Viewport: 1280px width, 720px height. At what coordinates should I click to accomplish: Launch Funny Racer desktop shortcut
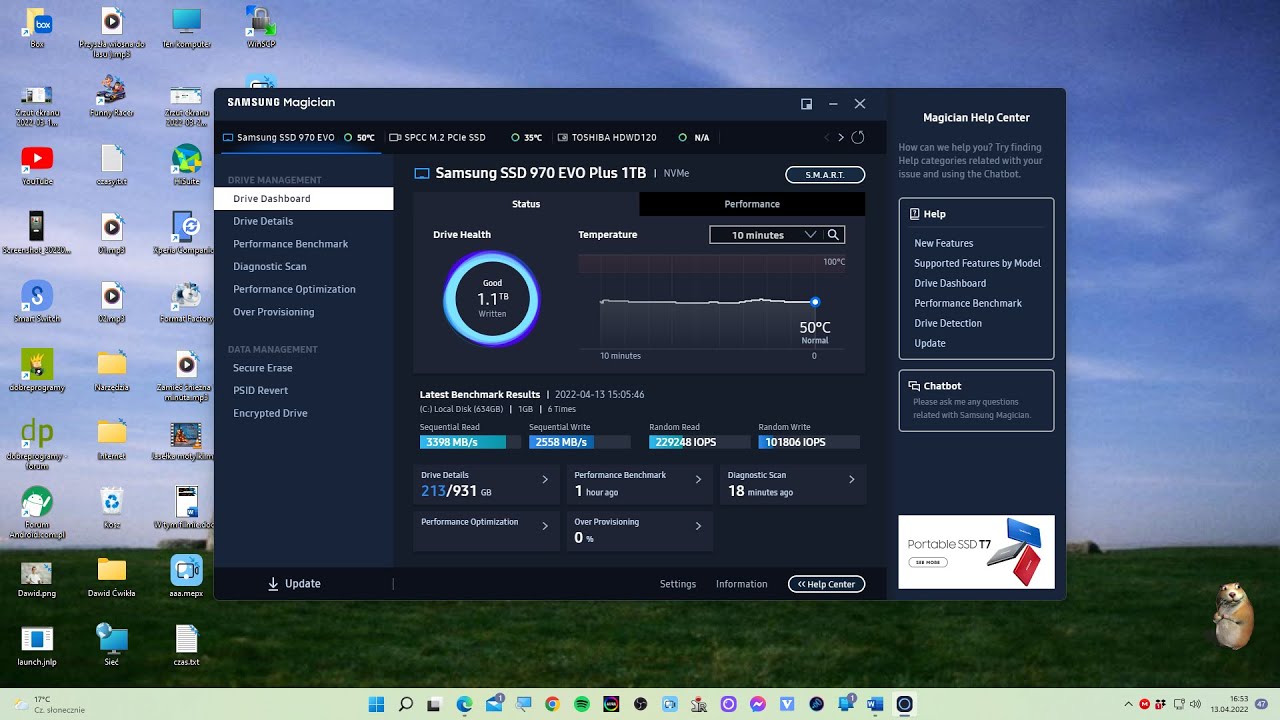point(111,97)
